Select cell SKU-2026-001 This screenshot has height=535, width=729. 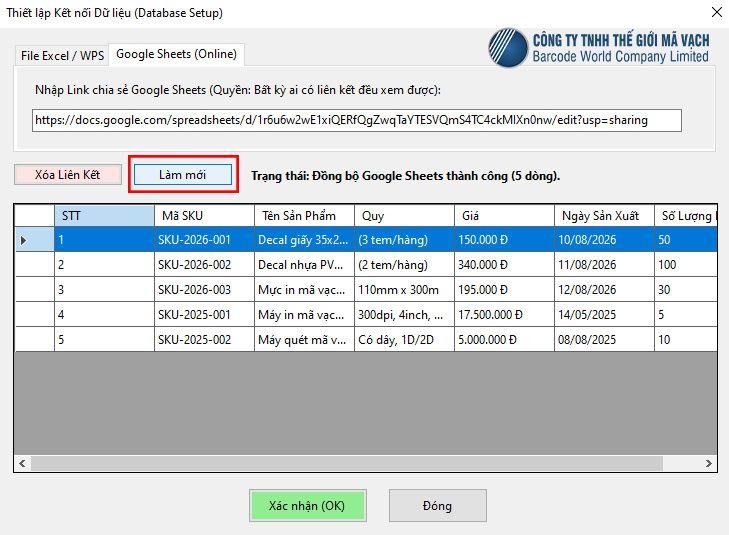click(204, 240)
